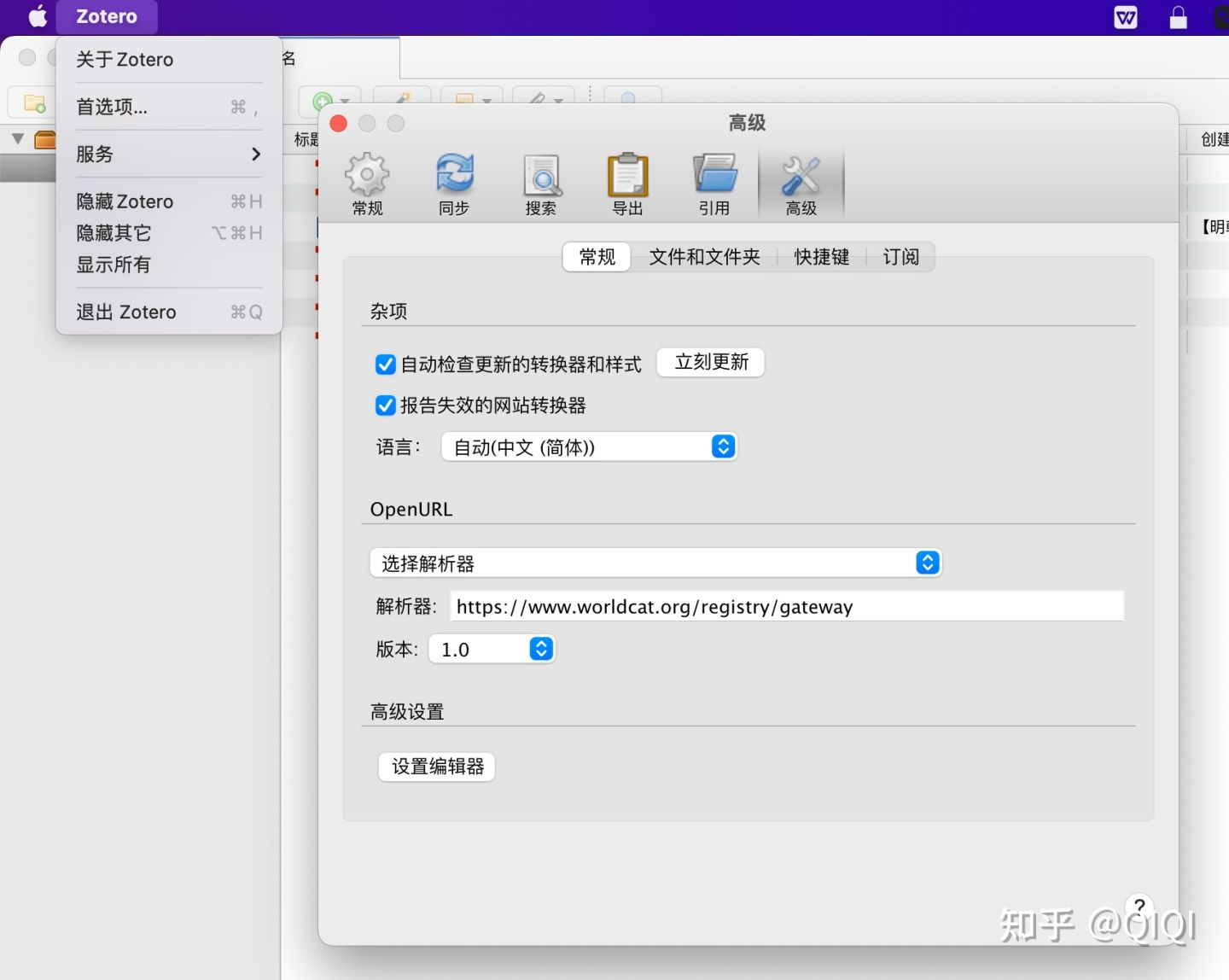Toggle 报告失效的网站转换器 checkbox
1229x980 pixels.
click(x=386, y=405)
